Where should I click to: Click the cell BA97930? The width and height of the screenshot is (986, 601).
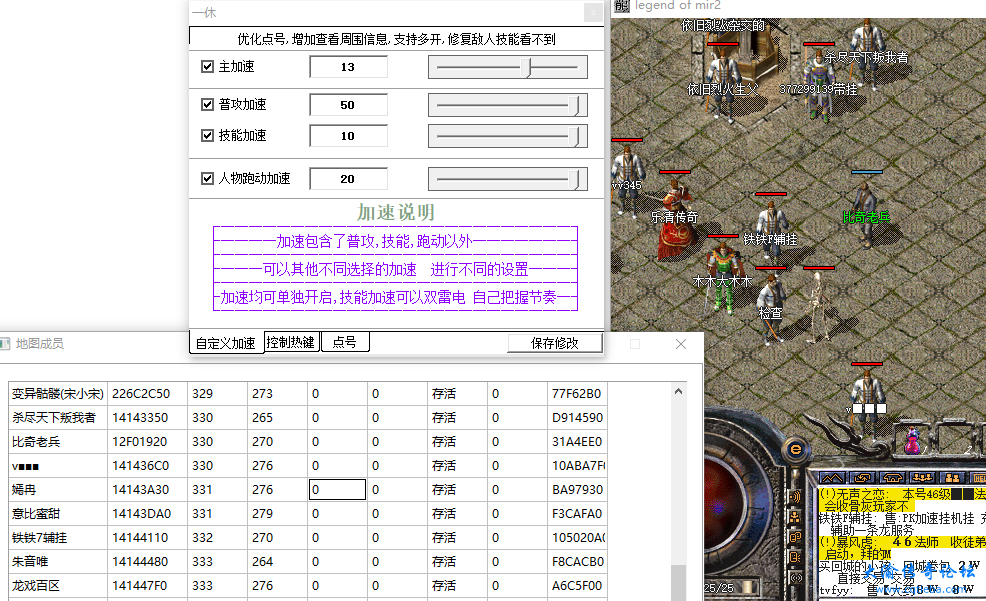point(577,490)
